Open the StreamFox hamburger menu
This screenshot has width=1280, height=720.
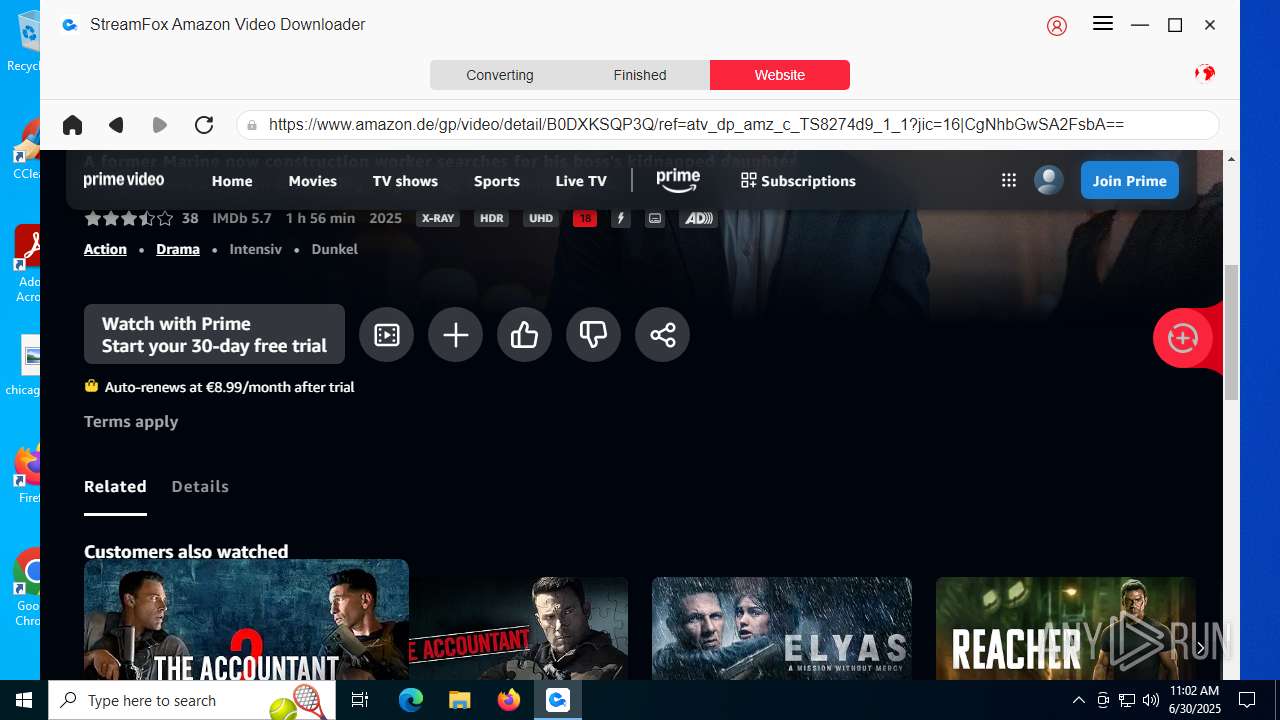coord(1103,24)
